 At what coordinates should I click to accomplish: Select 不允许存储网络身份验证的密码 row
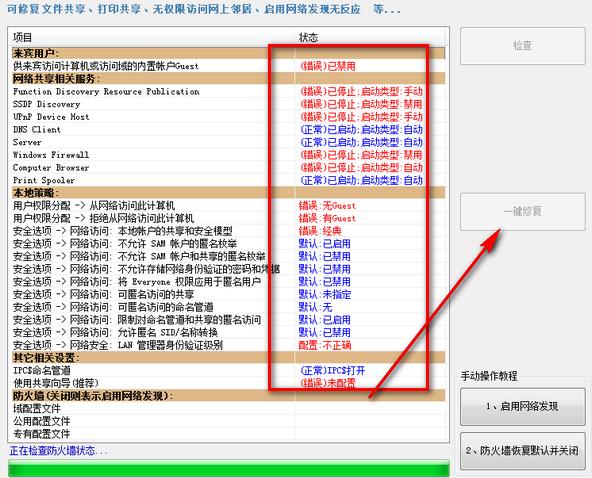coord(228,269)
